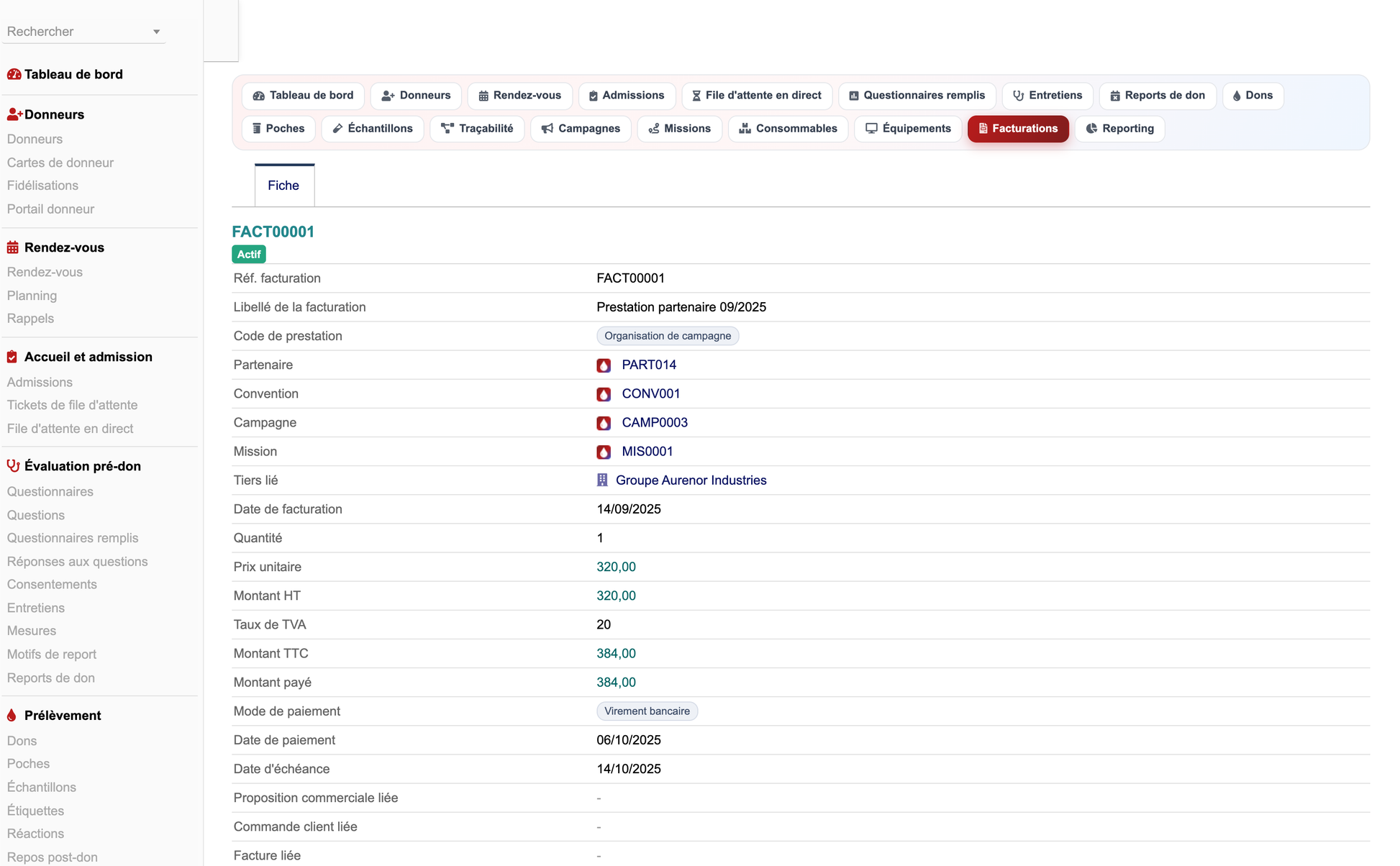Click the Date de paiement value 06/10/2025
1400x866 pixels.
629,740
